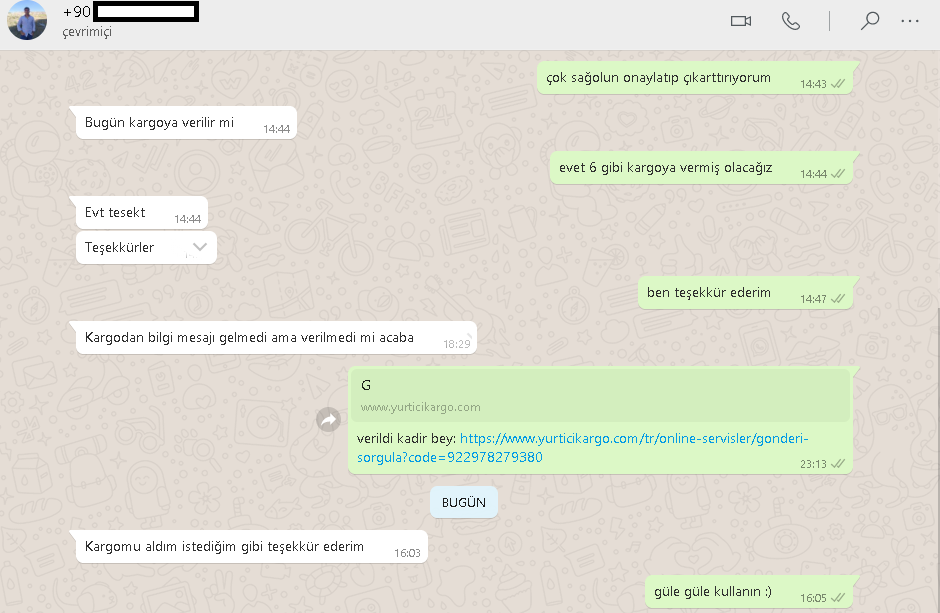Open the three-dot more options menu
Image resolution: width=940 pixels, height=613 pixels.
coord(909,21)
